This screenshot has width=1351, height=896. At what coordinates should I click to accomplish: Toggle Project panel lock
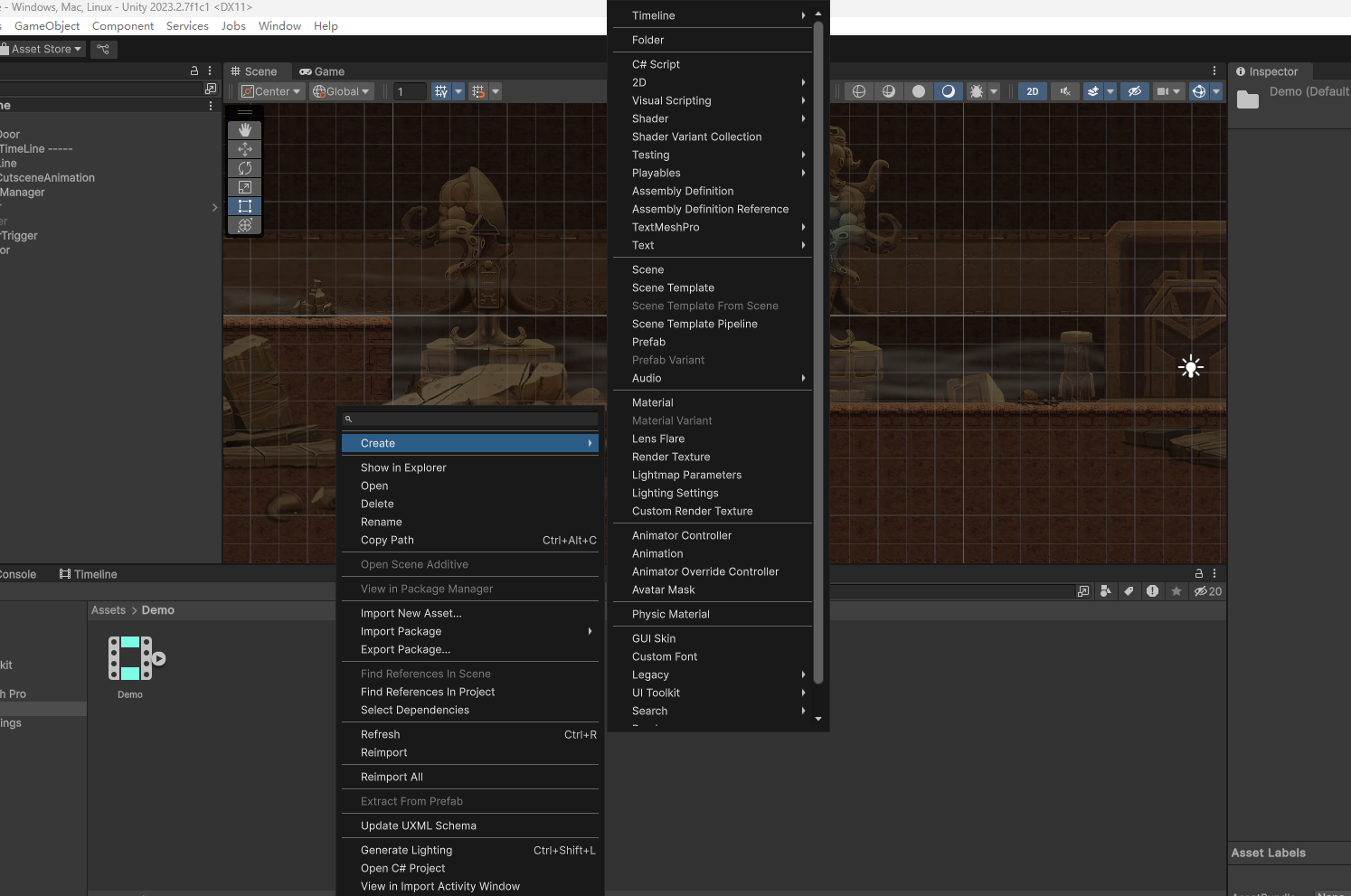click(1199, 573)
